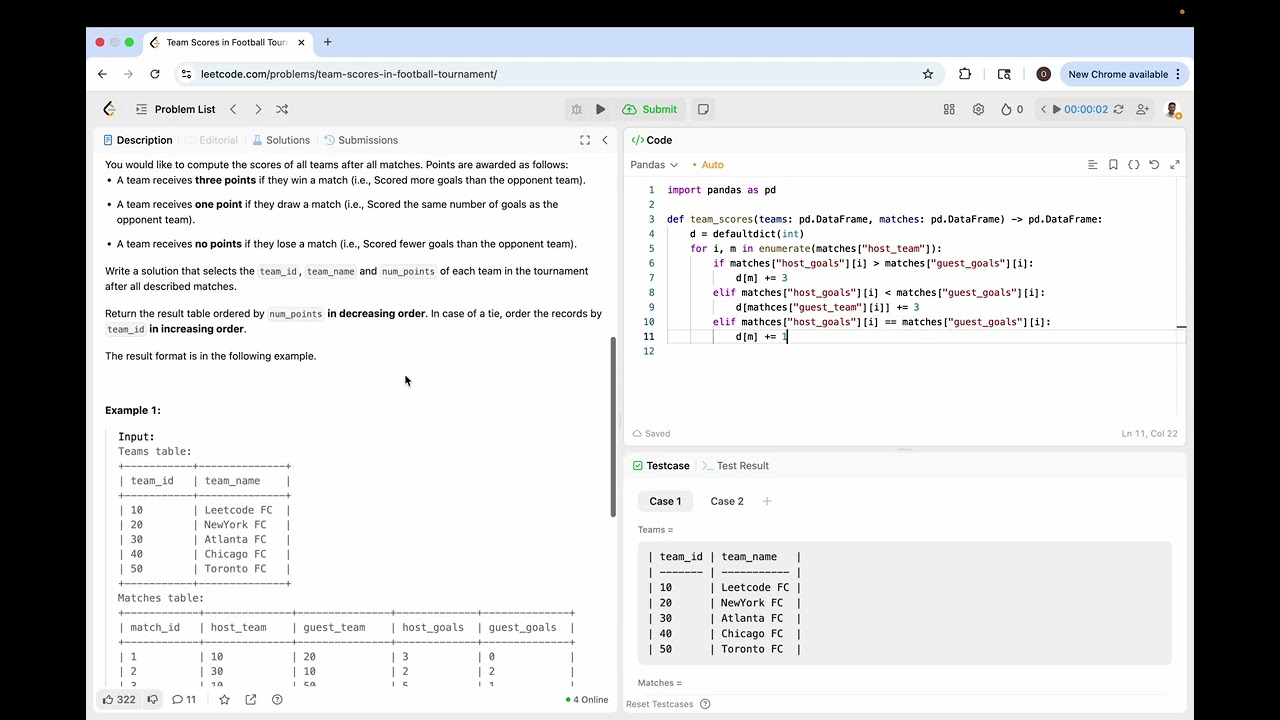Screen dimensions: 1280x720
Task: Open the code braces snippet icon
Action: [1134, 165]
